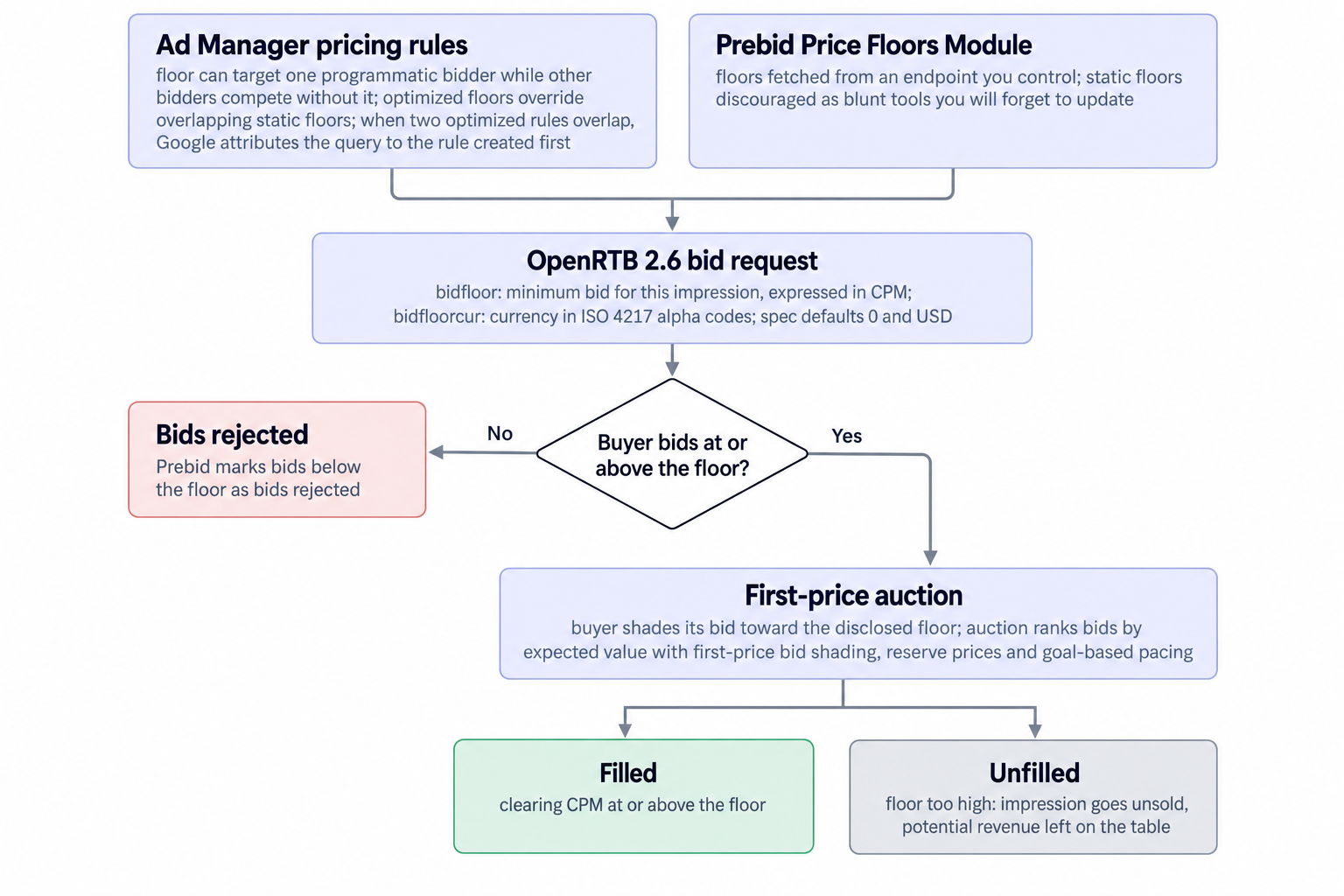Click the Prebid Price Floors Module heading
The width and height of the screenshot is (1344, 896).
pos(873,45)
